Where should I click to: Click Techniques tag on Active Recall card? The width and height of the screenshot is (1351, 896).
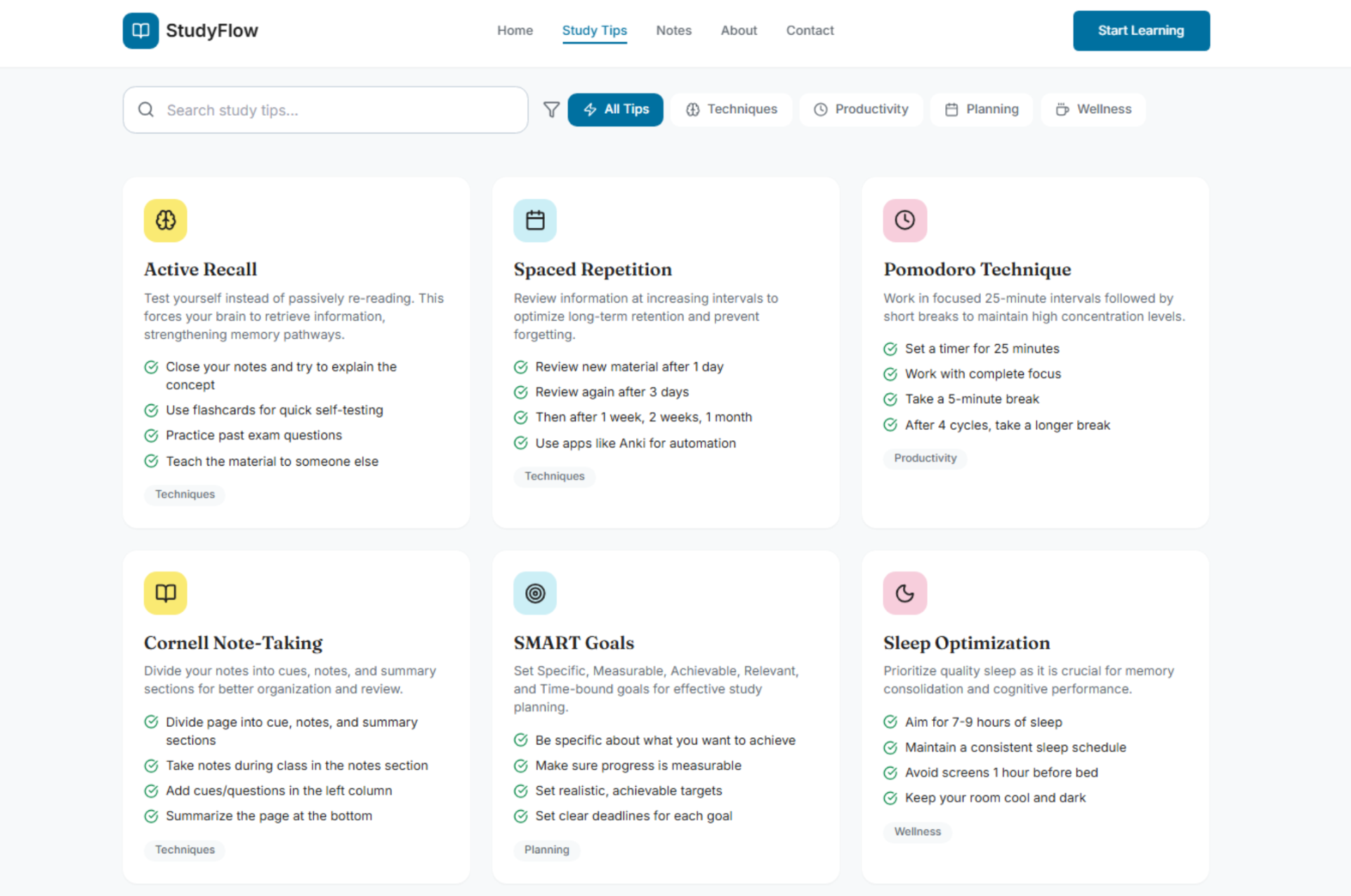(185, 494)
